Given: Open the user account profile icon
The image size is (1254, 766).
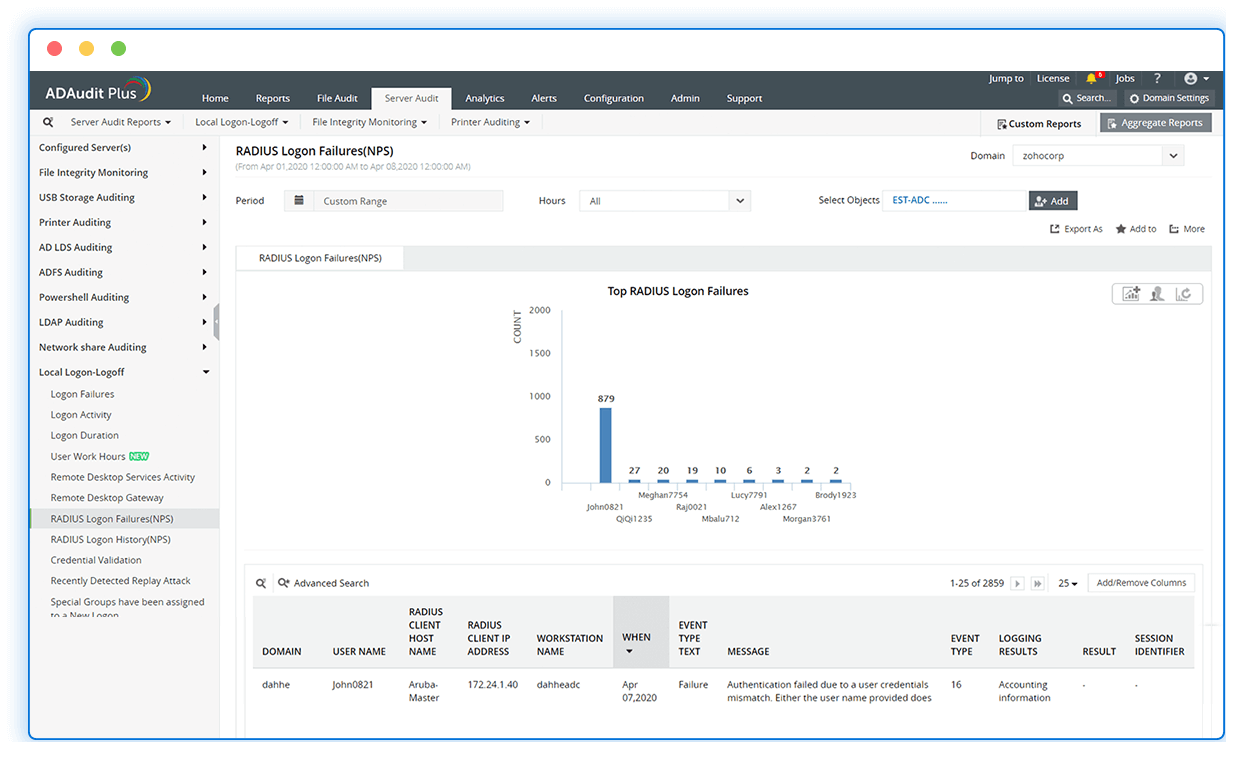Looking at the screenshot, I should click(x=1192, y=77).
